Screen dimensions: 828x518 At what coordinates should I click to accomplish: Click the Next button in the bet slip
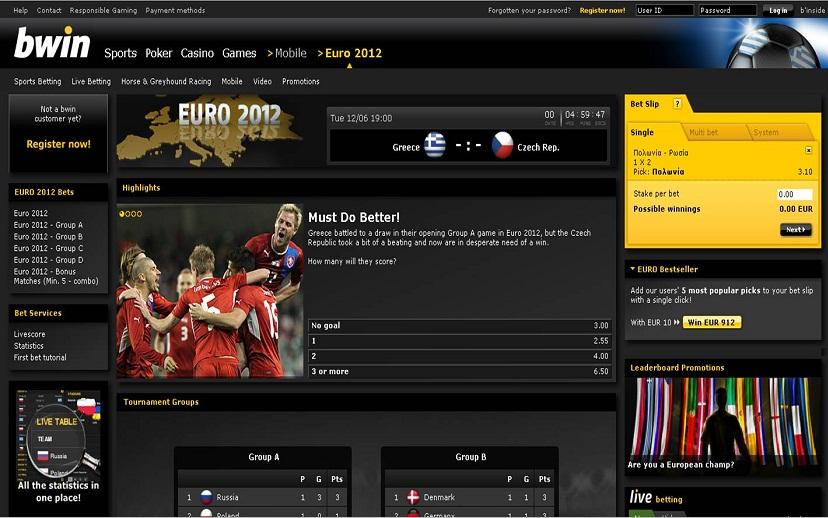point(796,230)
